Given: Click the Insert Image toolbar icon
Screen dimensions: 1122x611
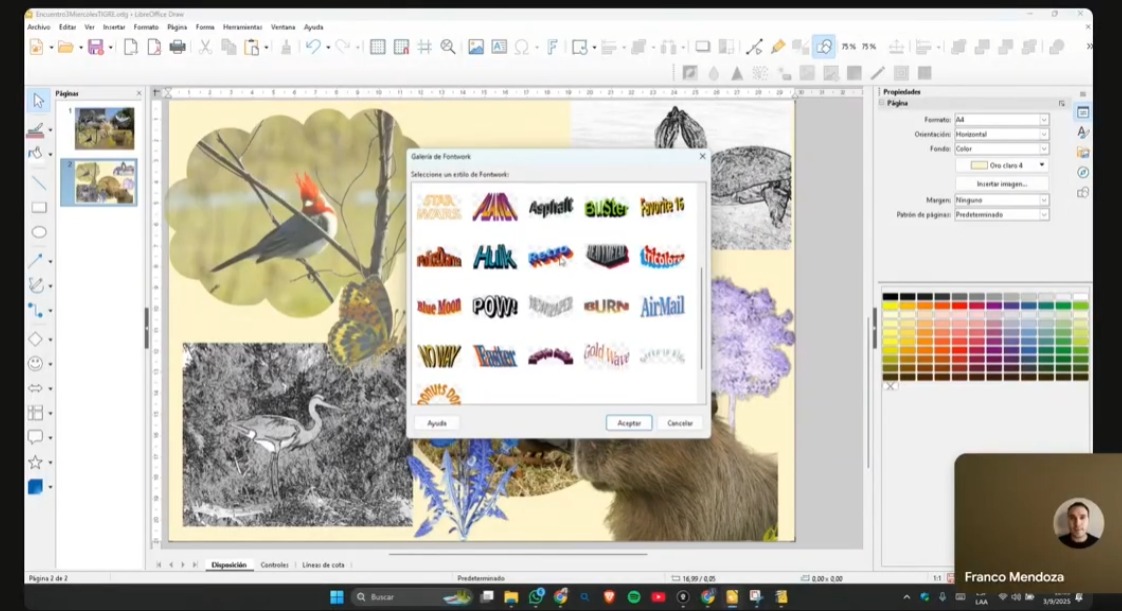Looking at the screenshot, I should (x=476, y=47).
